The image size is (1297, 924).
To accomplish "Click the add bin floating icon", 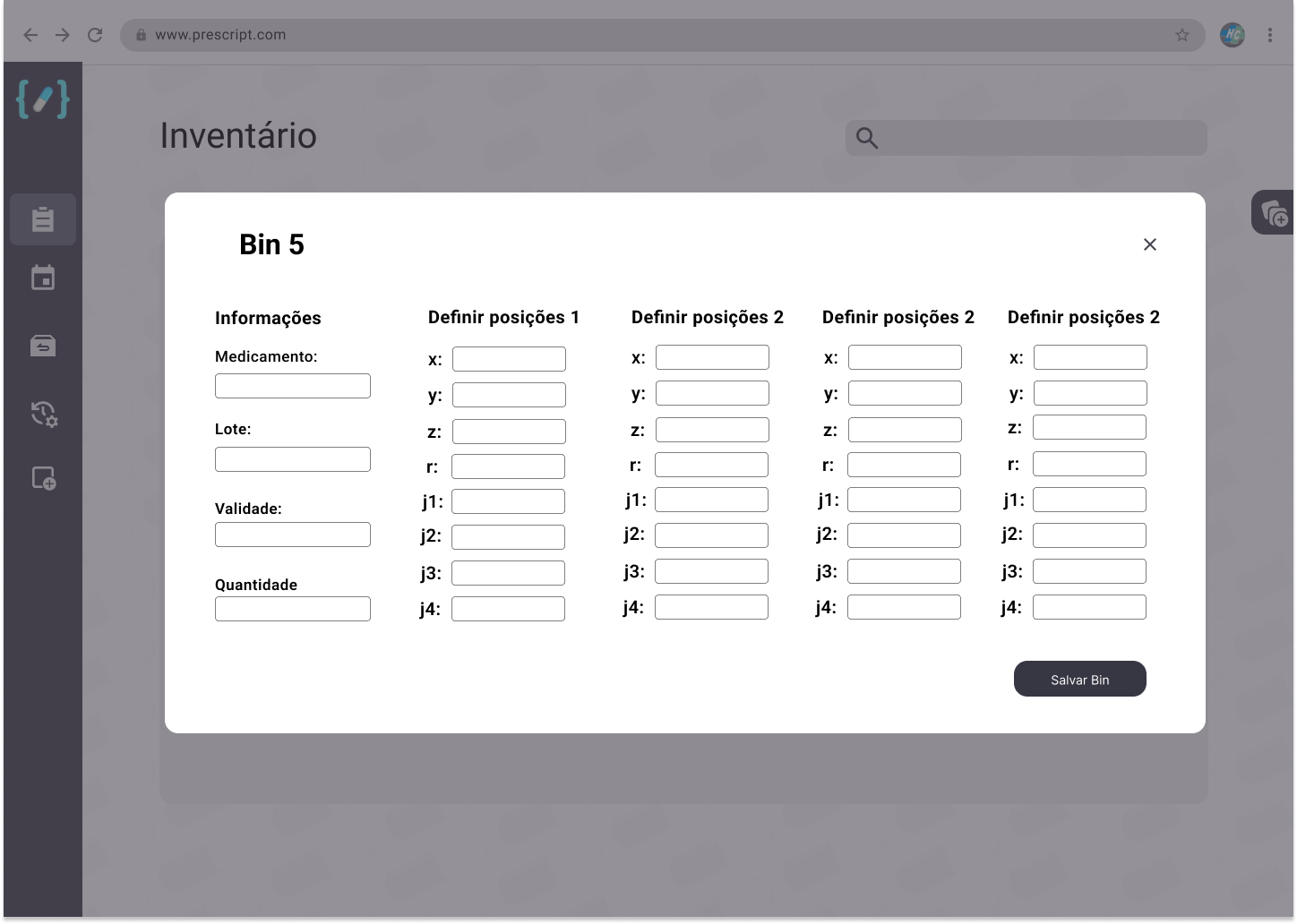I will click(x=1275, y=213).
